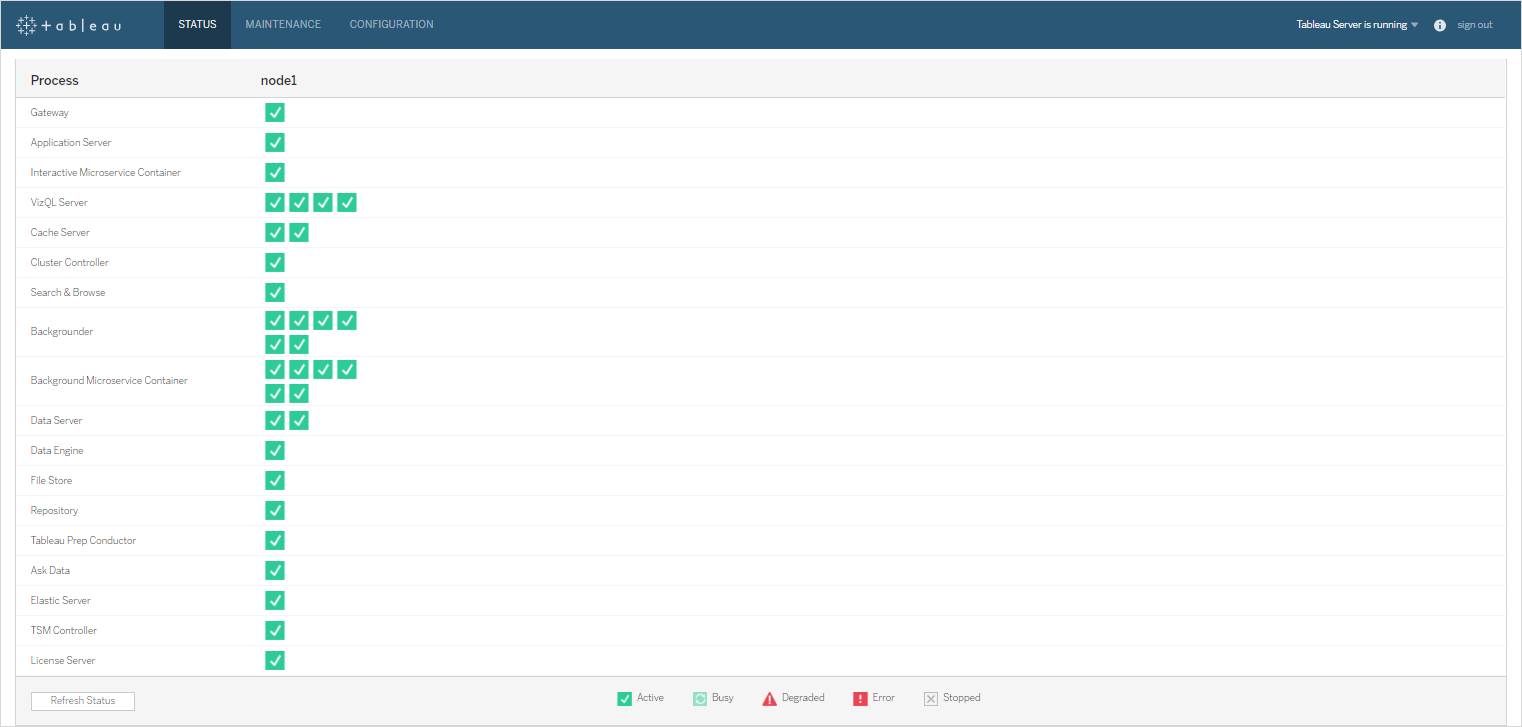Open the Data Server process link
1522x727 pixels.
pyautogui.click(x=57, y=421)
